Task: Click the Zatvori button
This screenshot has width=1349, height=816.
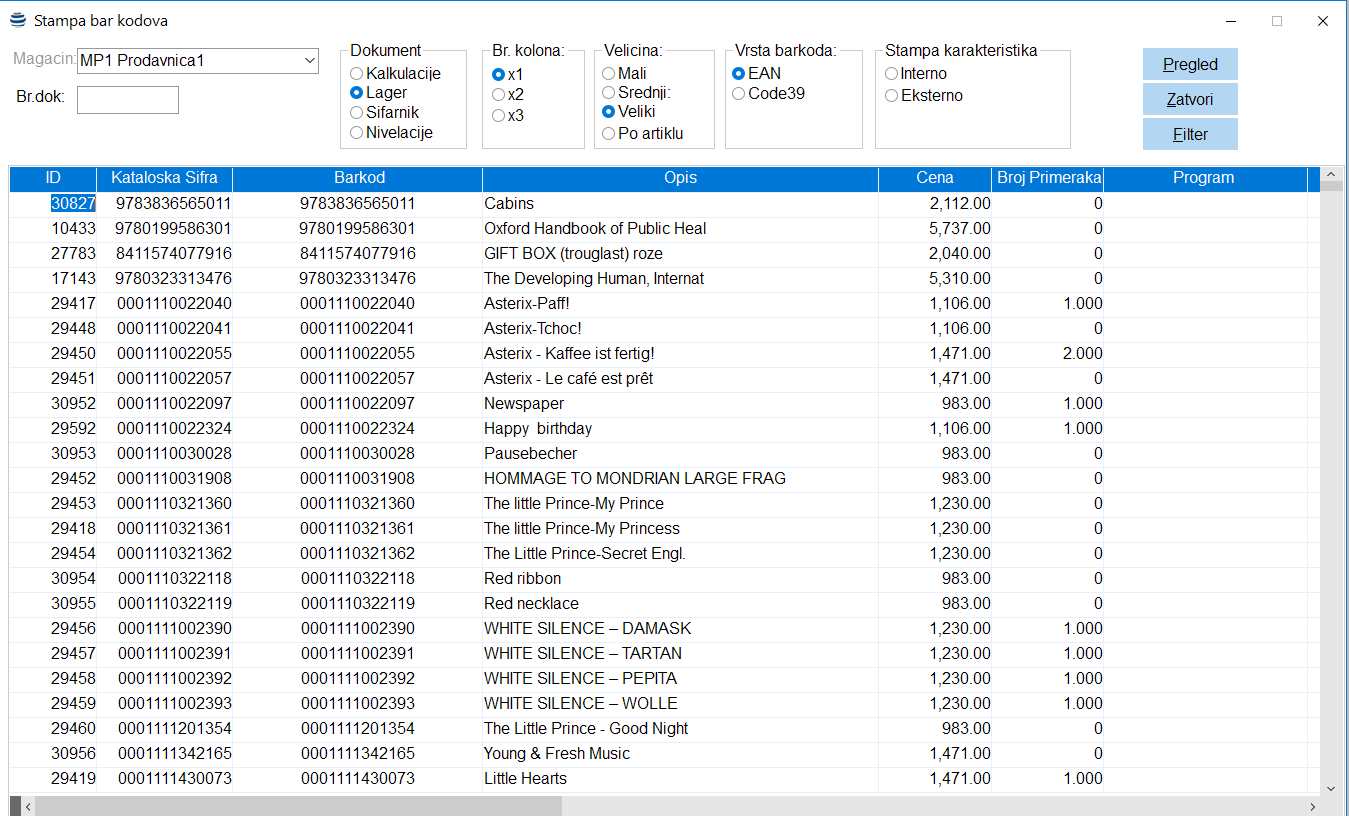Action: point(1190,100)
